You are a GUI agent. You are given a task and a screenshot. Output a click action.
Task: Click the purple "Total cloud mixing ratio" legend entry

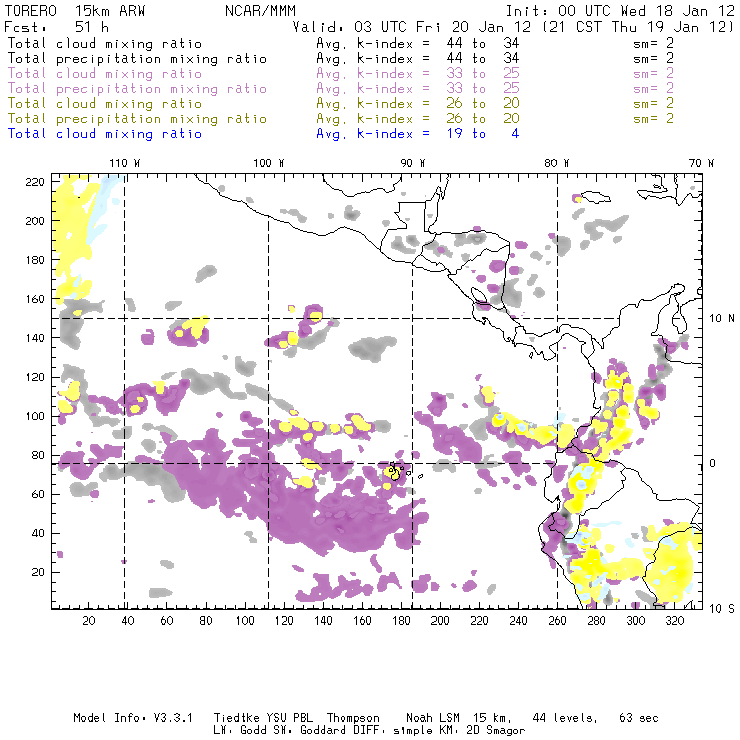click(105, 74)
